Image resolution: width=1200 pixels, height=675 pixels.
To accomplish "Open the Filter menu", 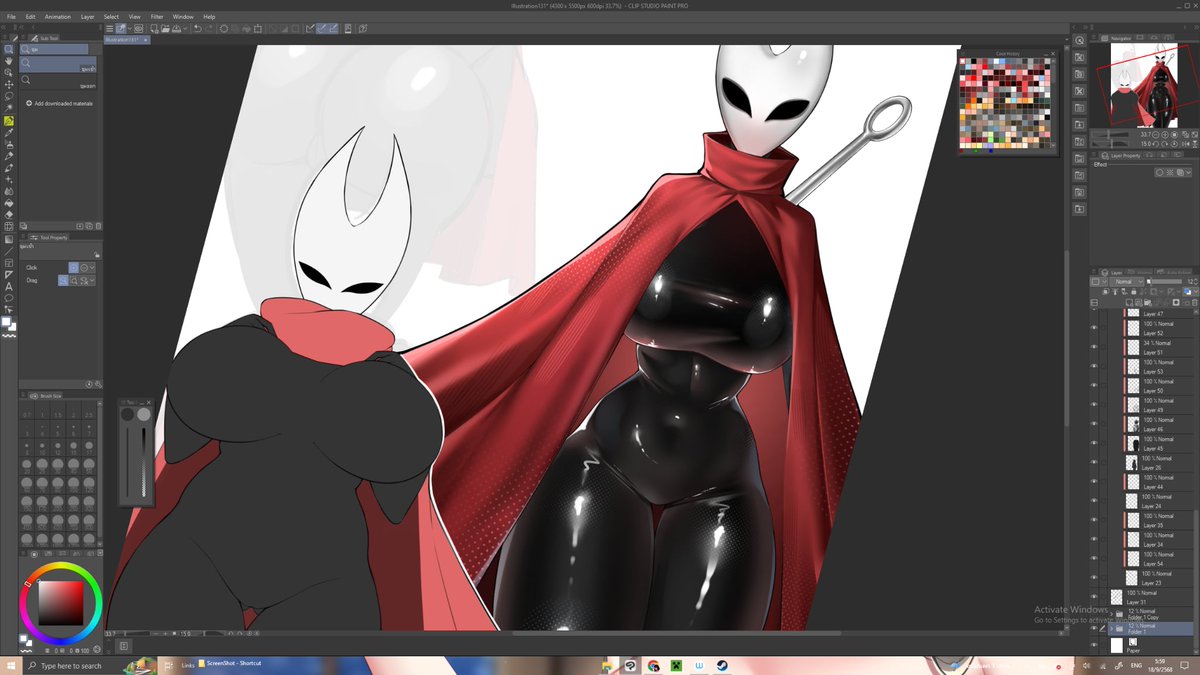I will (157, 17).
